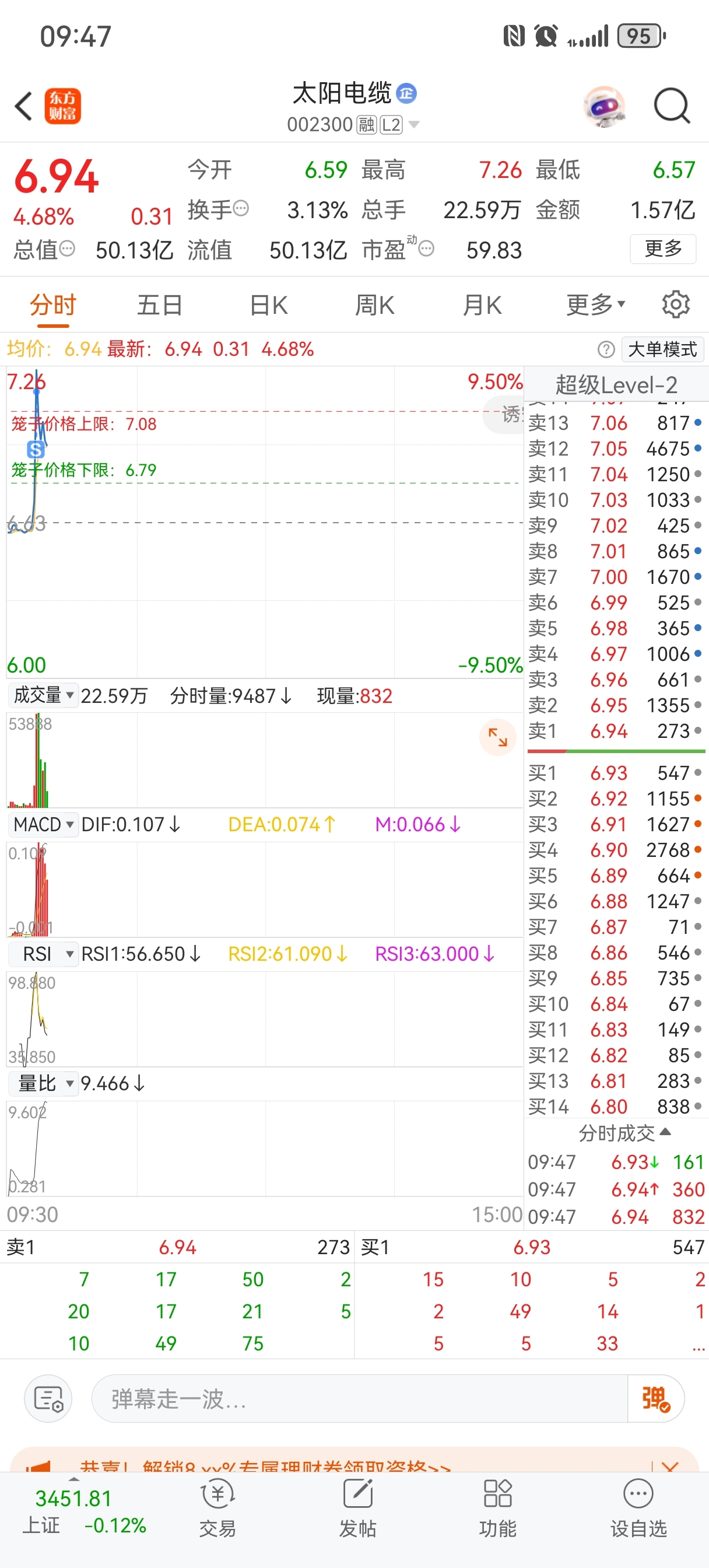Tap the back arrow icon
709x1568 pixels.
point(24,107)
